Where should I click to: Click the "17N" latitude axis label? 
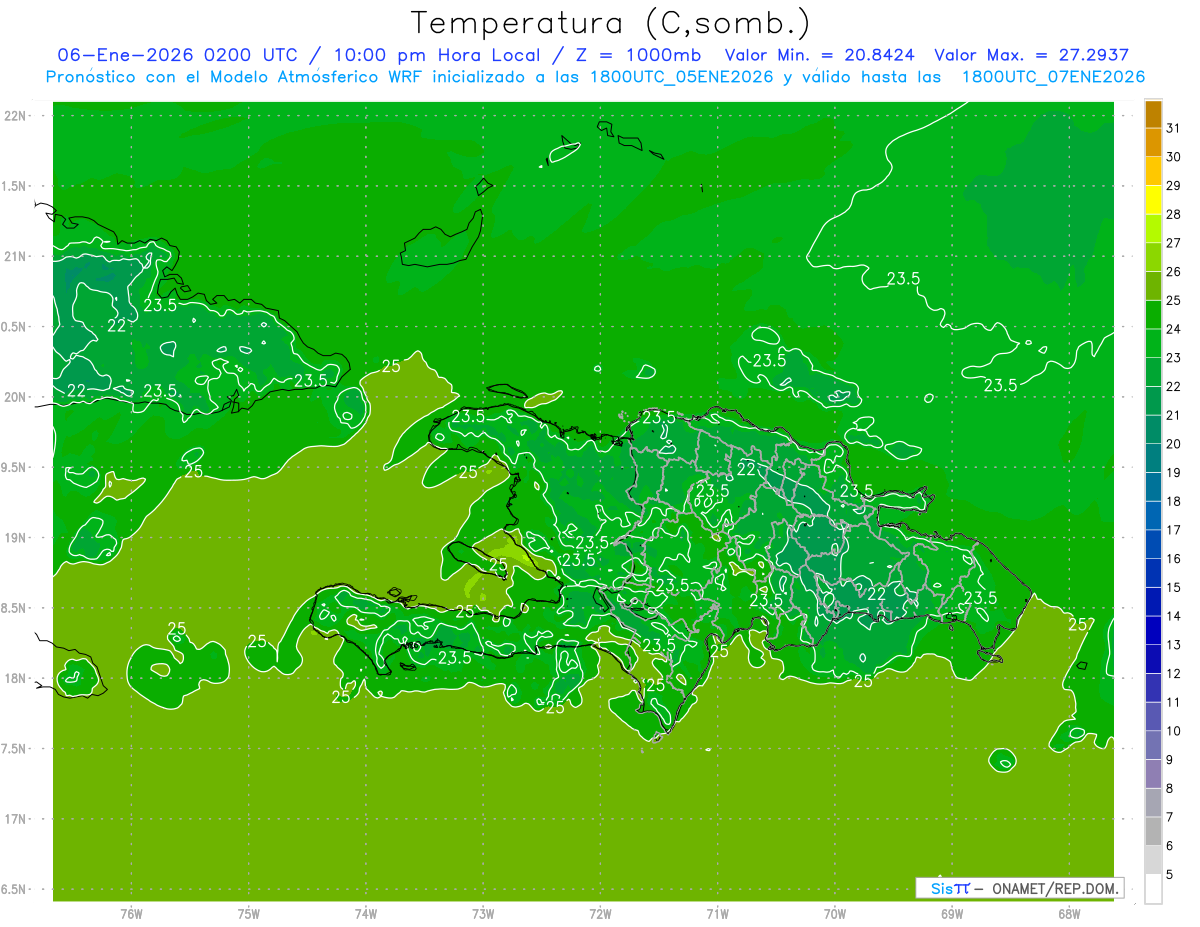click(x=17, y=819)
